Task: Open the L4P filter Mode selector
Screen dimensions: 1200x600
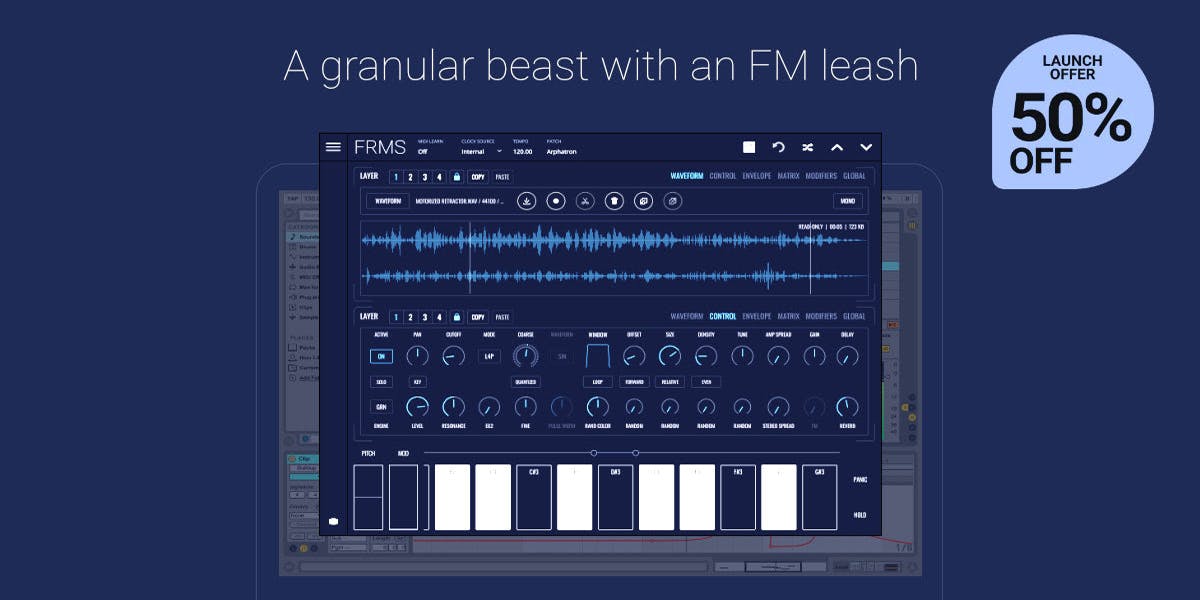Action: [489, 356]
